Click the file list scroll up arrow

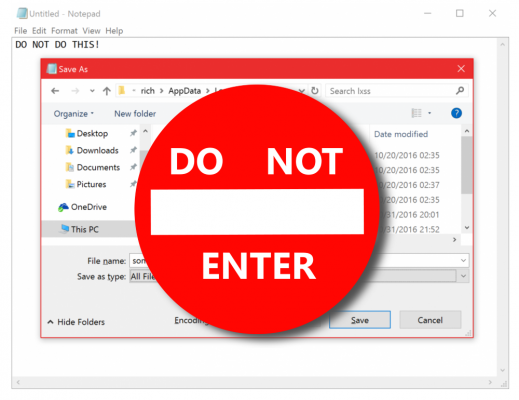[467, 131]
